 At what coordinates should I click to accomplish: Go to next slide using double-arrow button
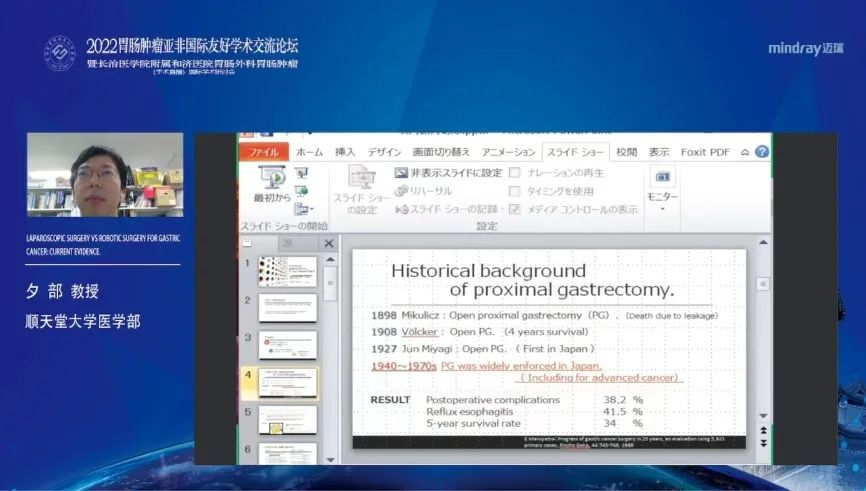765,442
